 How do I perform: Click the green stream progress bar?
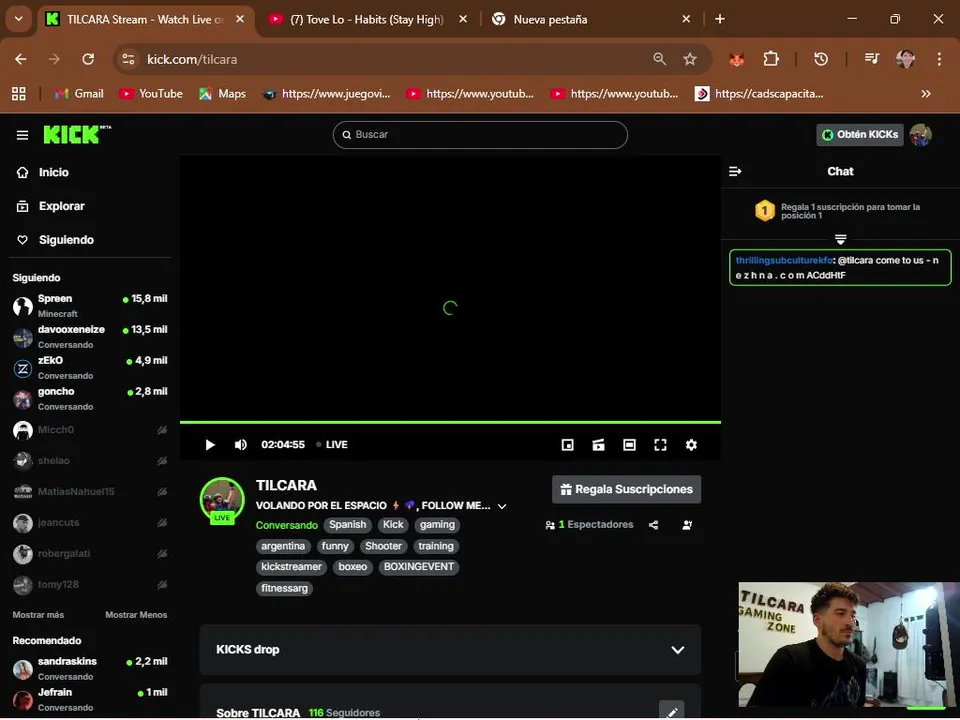450,422
